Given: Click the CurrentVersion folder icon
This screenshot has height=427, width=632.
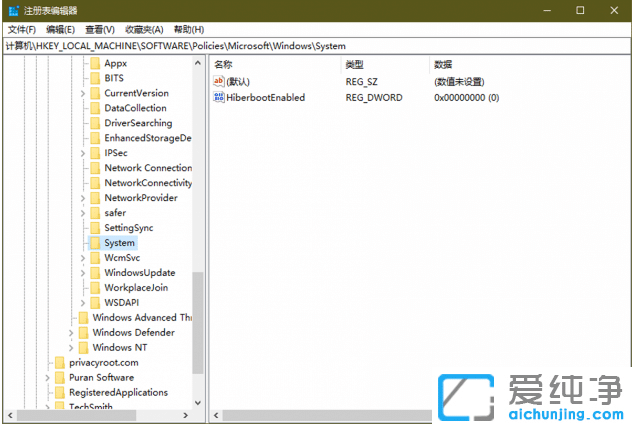Looking at the screenshot, I should click(95, 93).
